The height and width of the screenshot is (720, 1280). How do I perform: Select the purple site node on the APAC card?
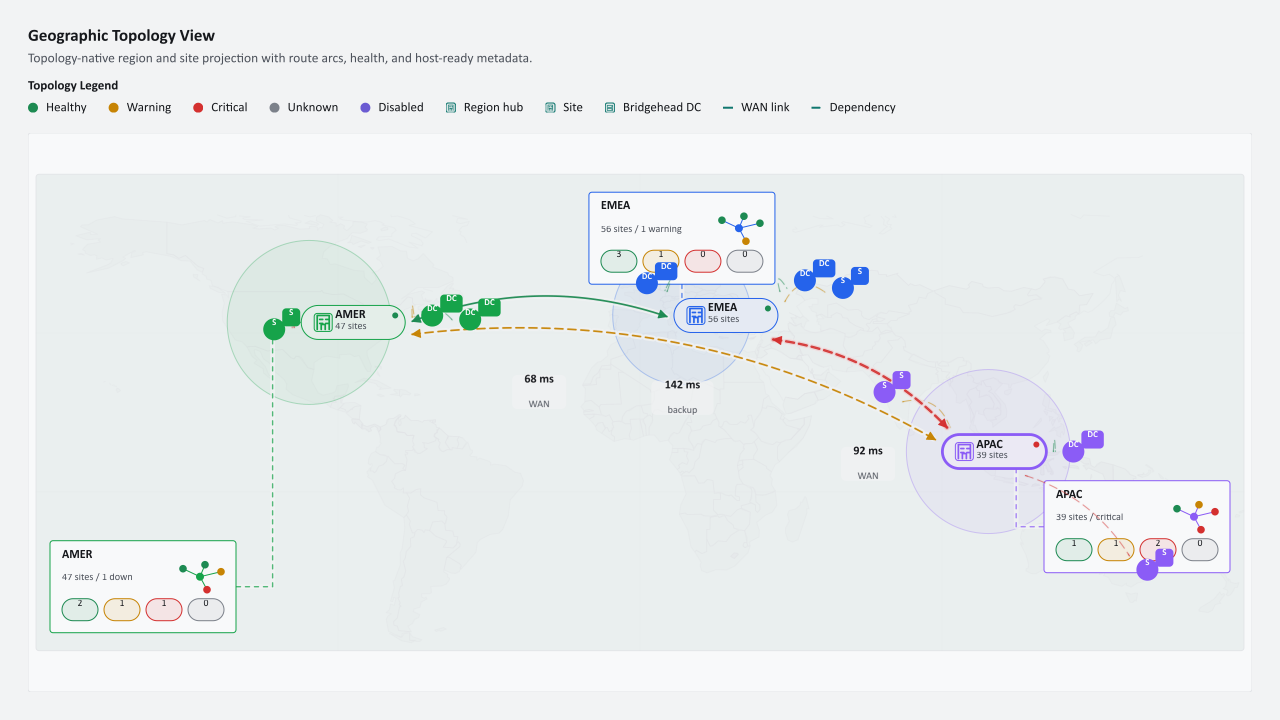coord(1147,569)
